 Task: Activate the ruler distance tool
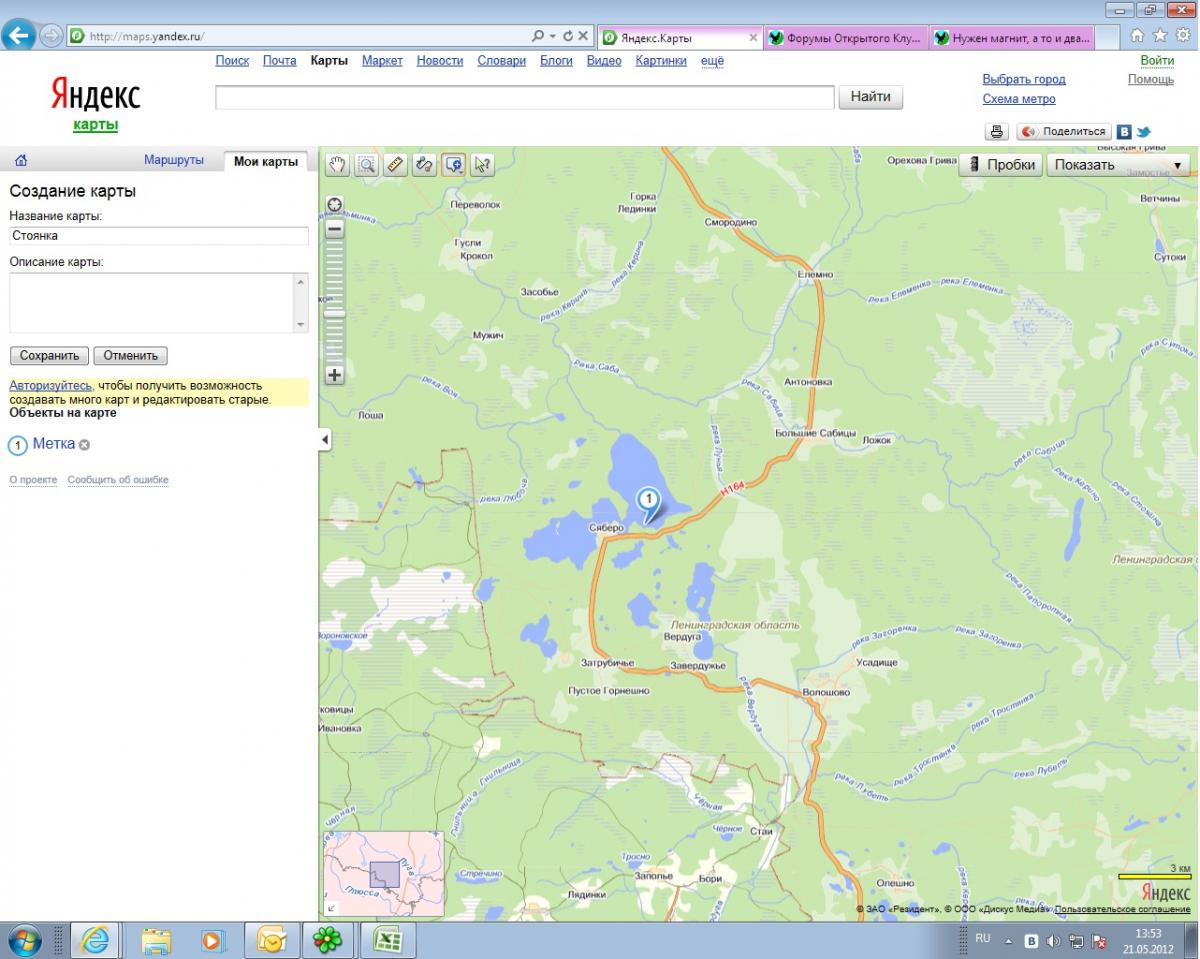click(396, 165)
